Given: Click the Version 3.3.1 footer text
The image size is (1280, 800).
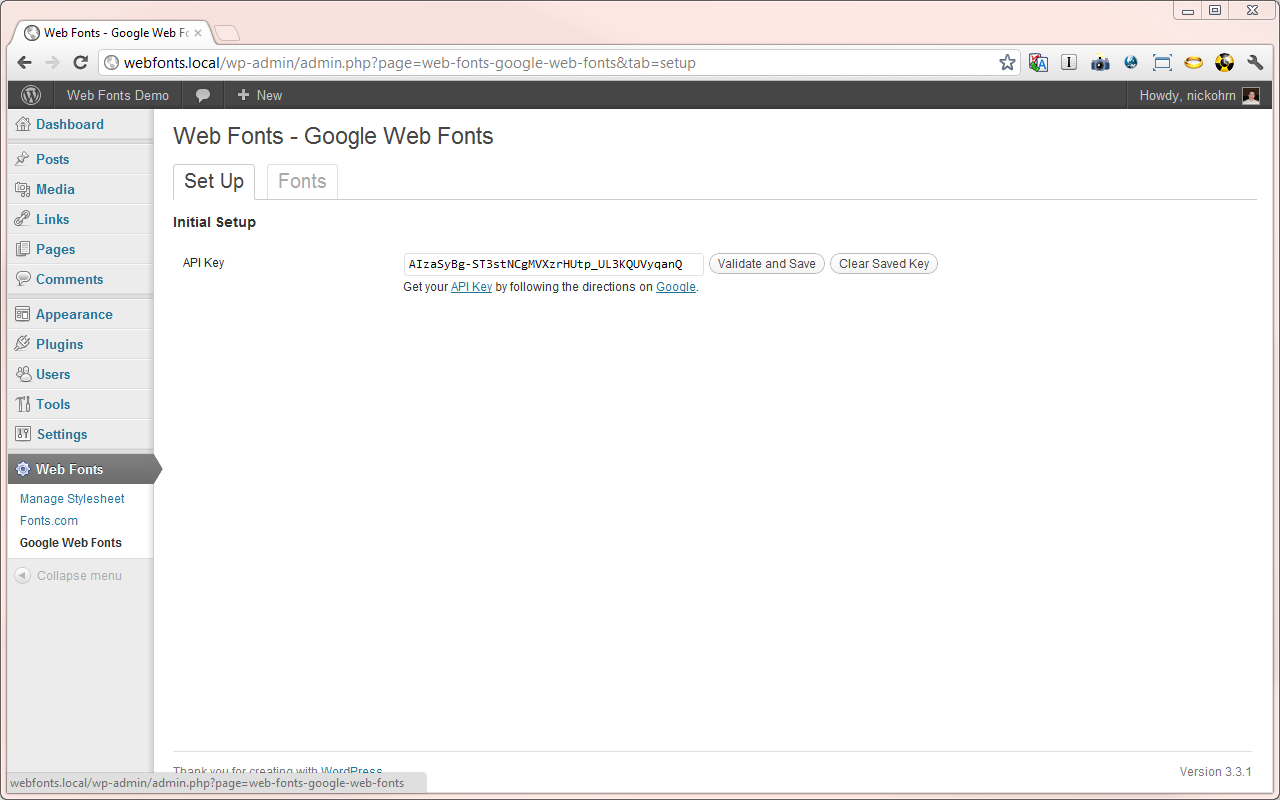Looking at the screenshot, I should [x=1215, y=772].
